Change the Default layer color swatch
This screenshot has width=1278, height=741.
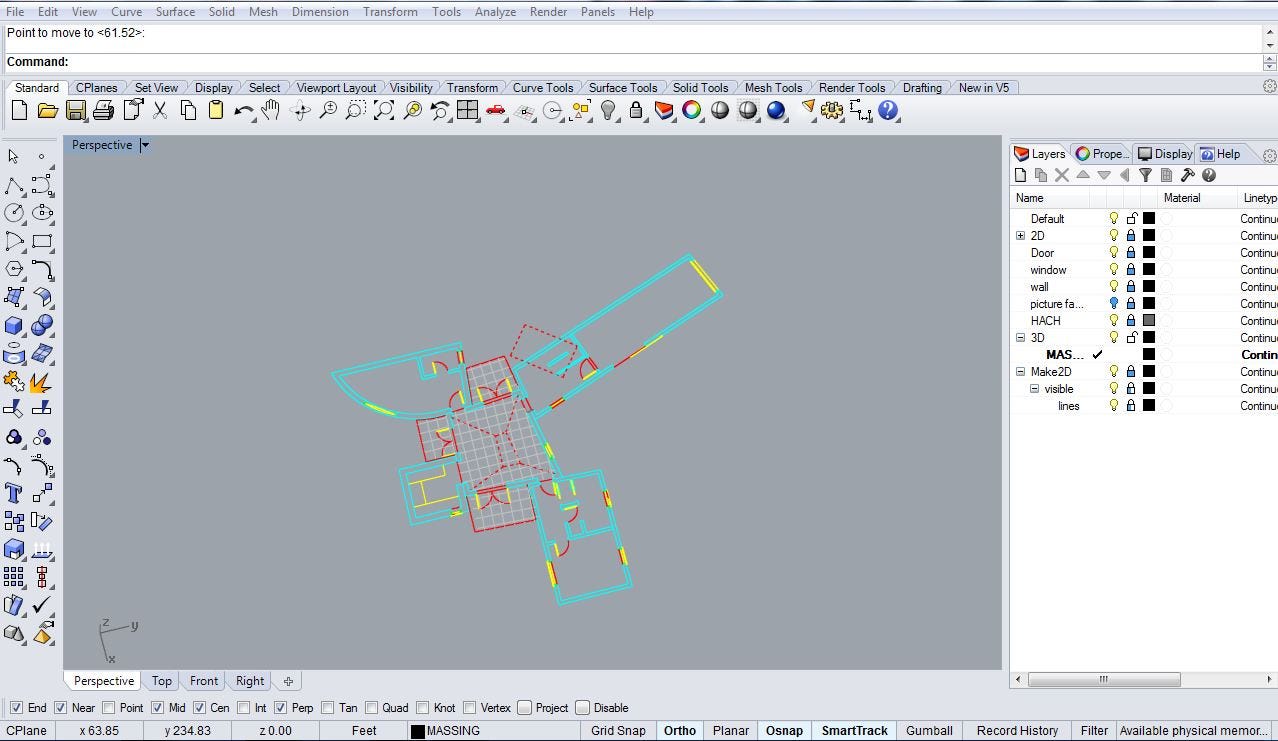point(1149,219)
